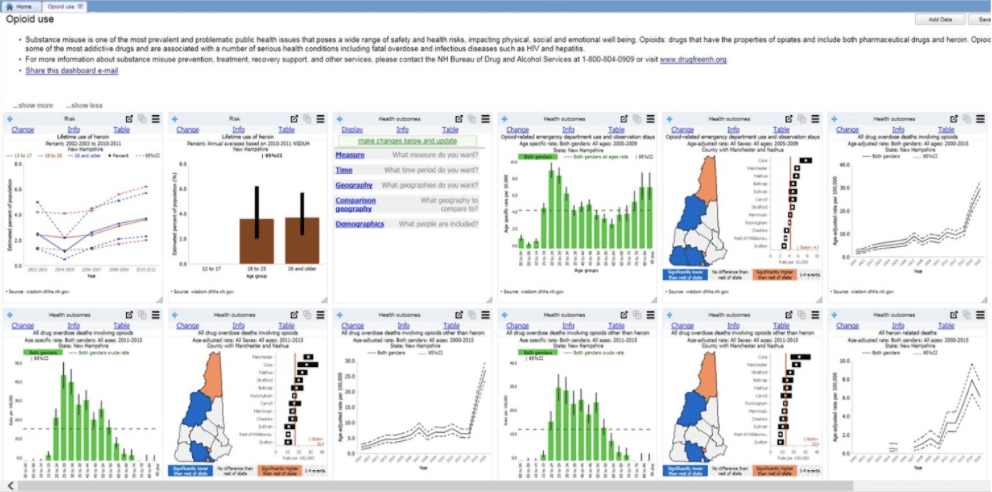This screenshot has width=992, height=492.
Task: Expand the Measure option in settings panel
Action: 350,155
